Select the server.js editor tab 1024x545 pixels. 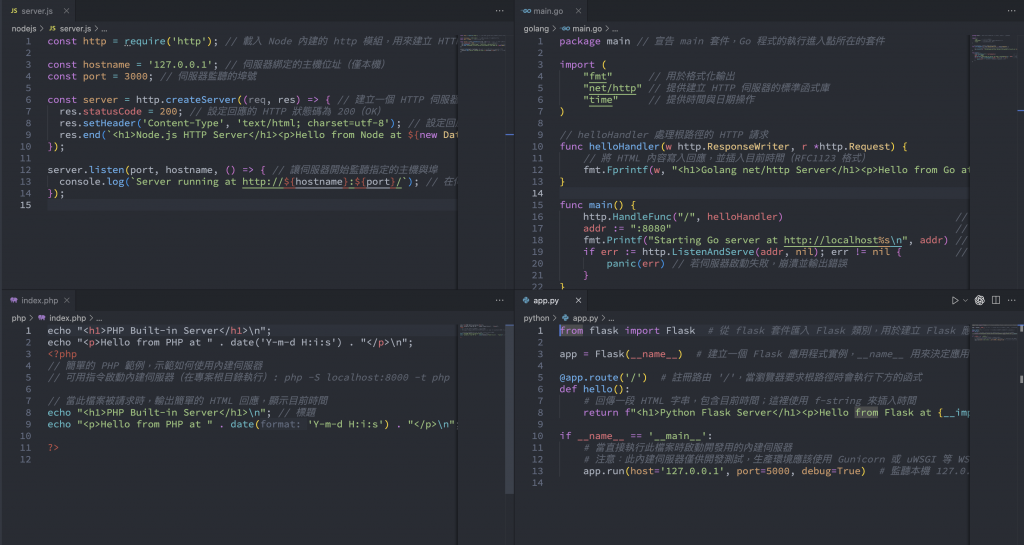tap(37, 11)
